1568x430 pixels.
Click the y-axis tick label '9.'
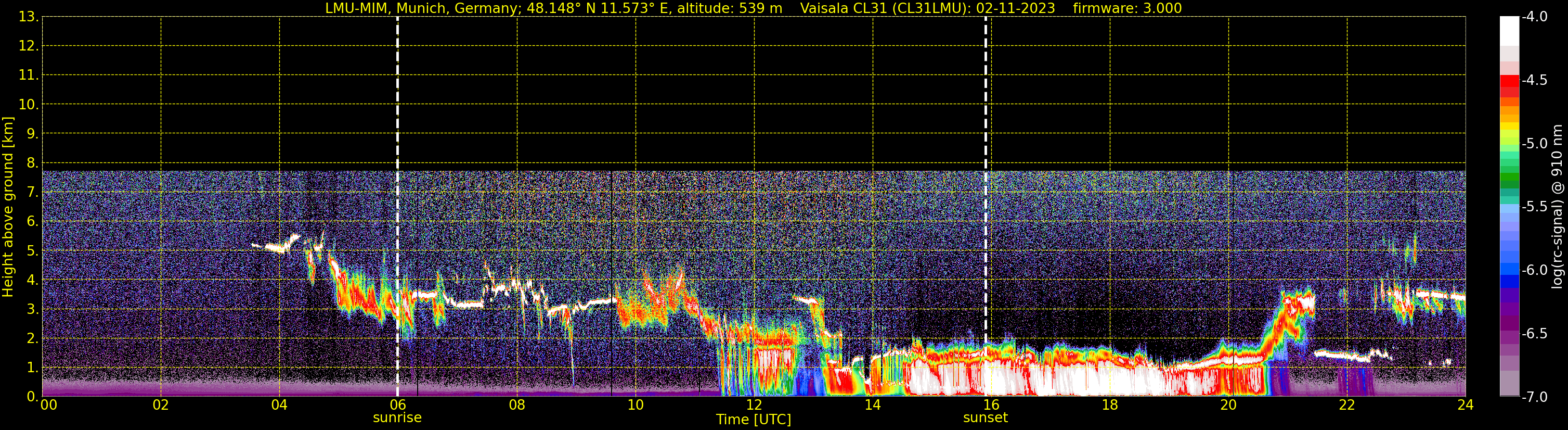pos(32,133)
